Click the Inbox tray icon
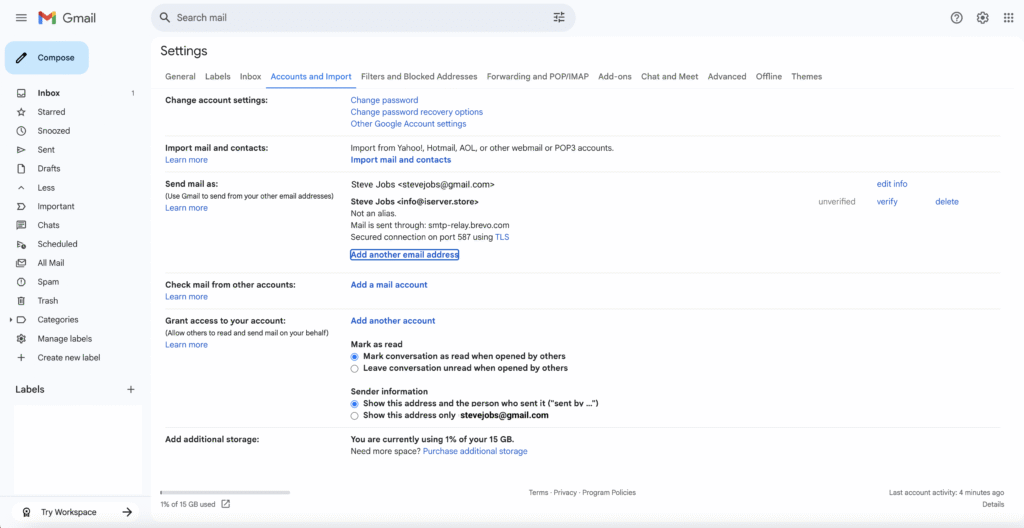 click(21, 93)
